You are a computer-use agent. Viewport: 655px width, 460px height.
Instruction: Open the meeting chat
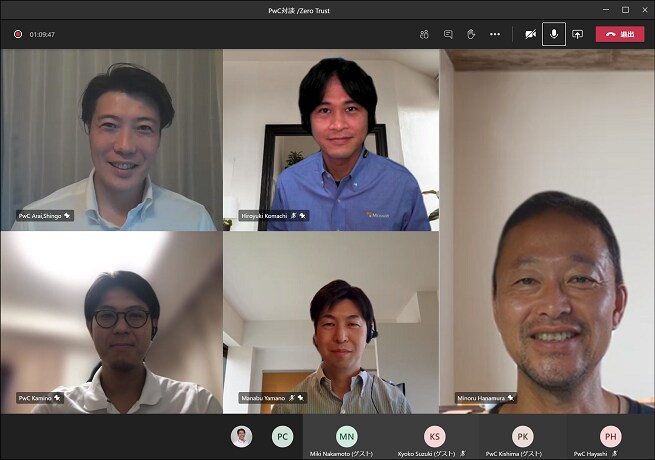[448, 34]
